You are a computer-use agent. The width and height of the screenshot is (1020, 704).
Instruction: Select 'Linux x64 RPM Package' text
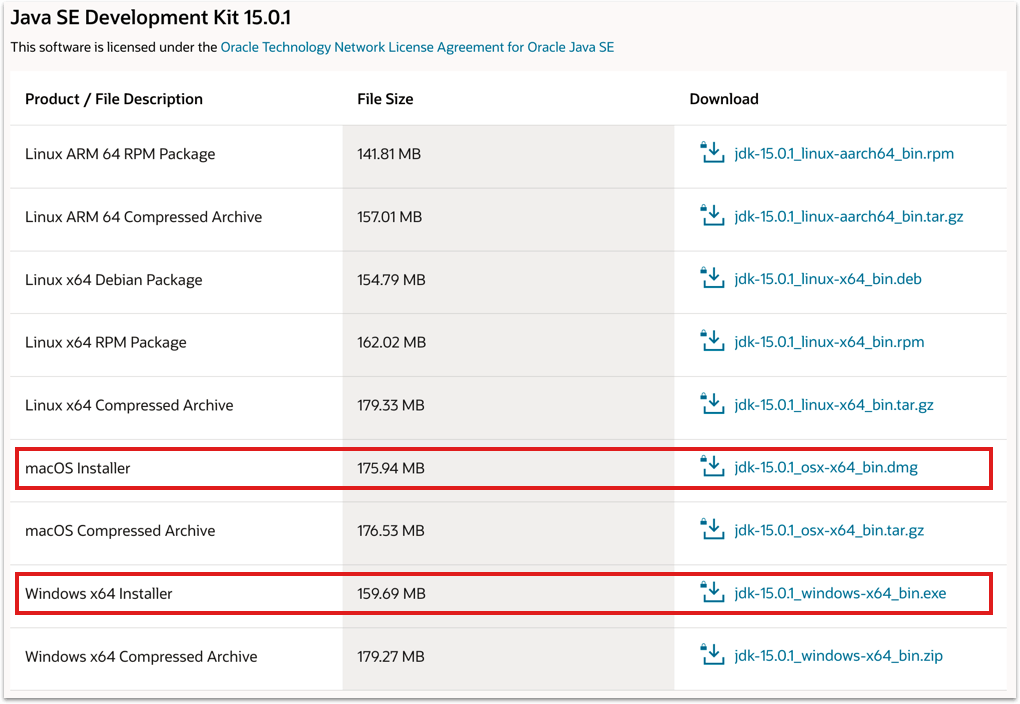click(x=105, y=343)
